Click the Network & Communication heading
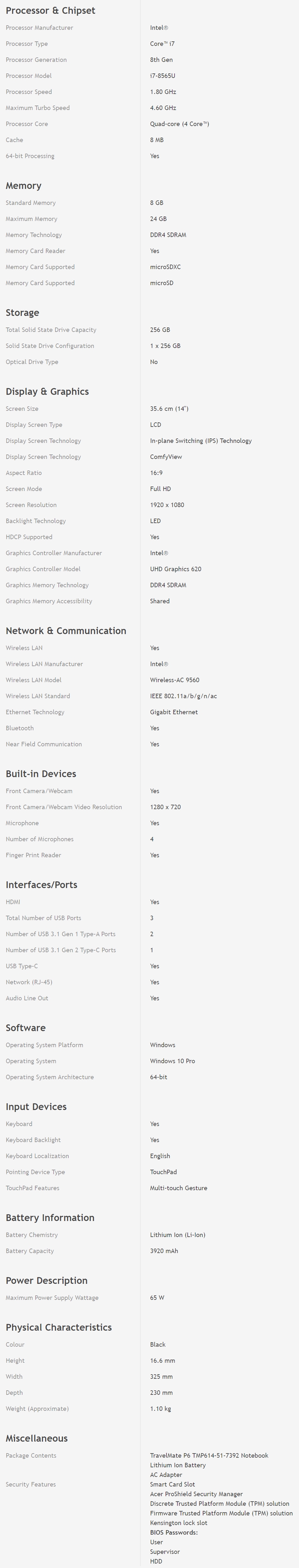This screenshot has height=1568, width=299. coord(66,631)
